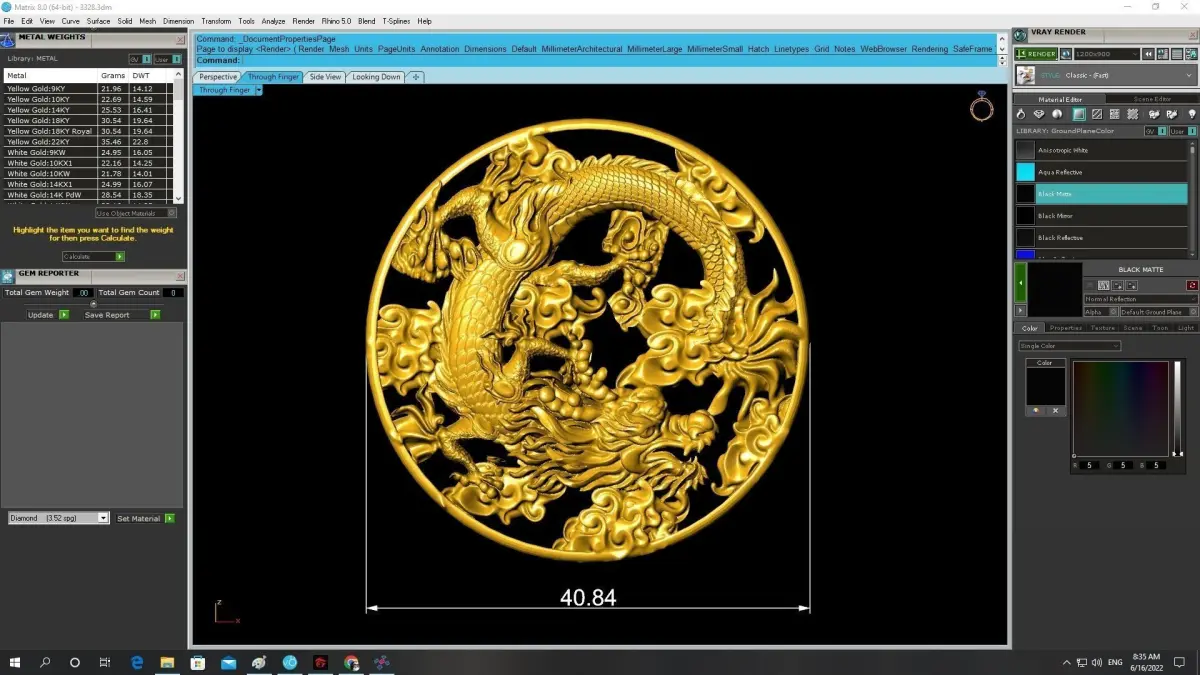
Task: Start rendering with the green RENDER button
Action: click(1035, 54)
